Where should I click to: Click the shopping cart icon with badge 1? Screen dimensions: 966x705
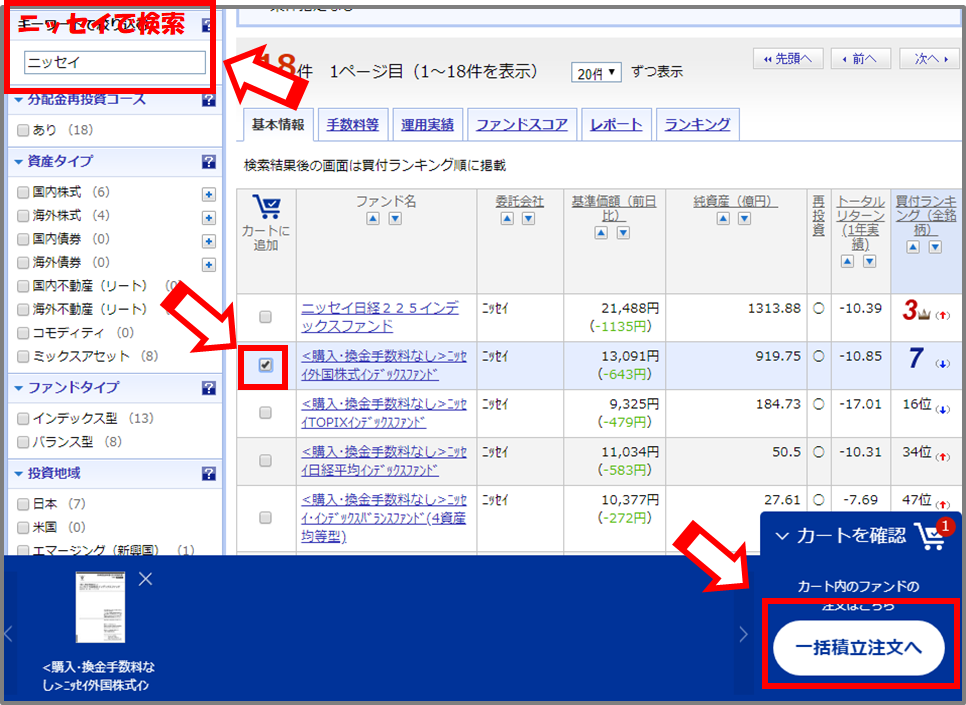[932, 535]
